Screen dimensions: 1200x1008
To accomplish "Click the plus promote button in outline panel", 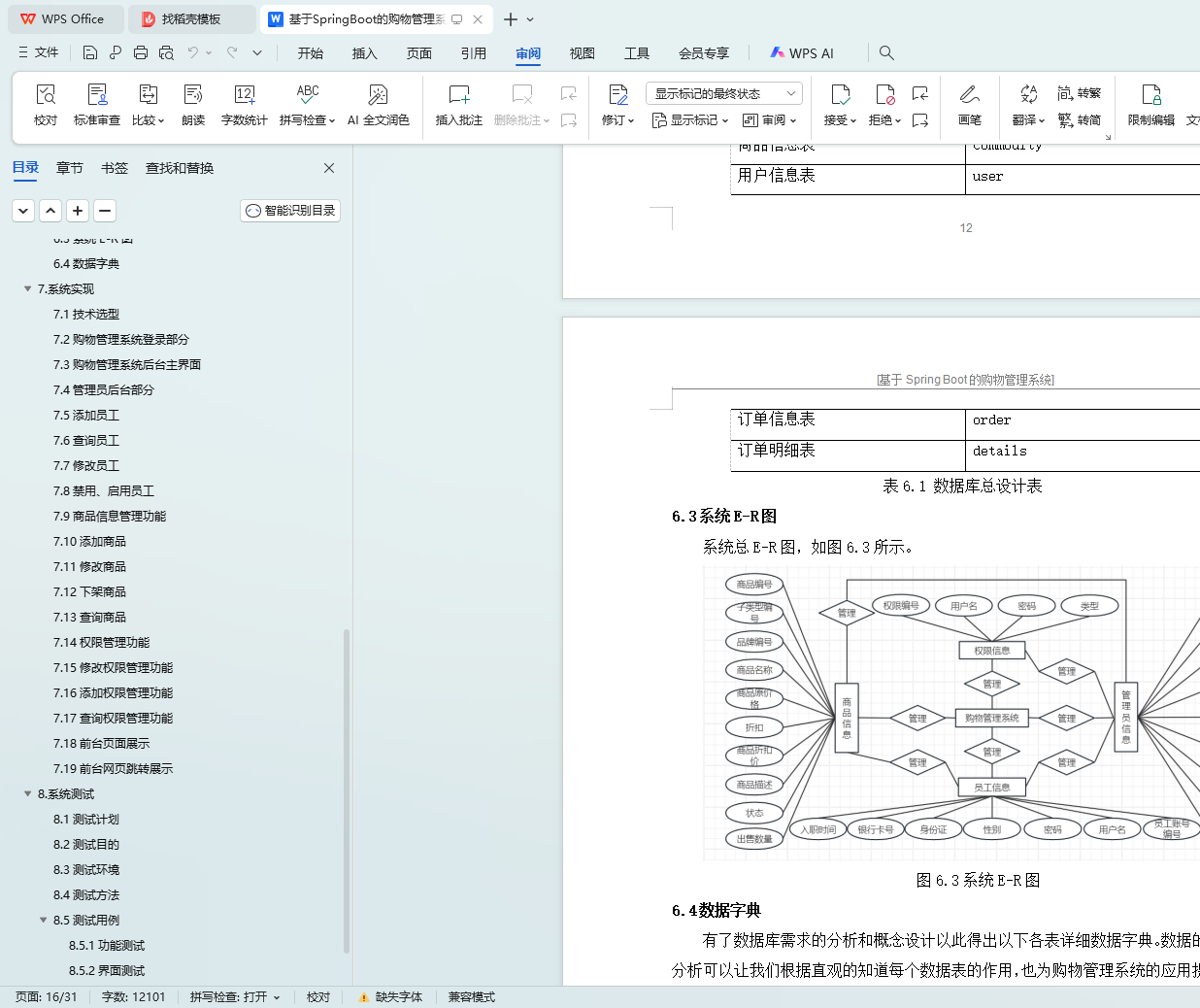I will coord(79,211).
